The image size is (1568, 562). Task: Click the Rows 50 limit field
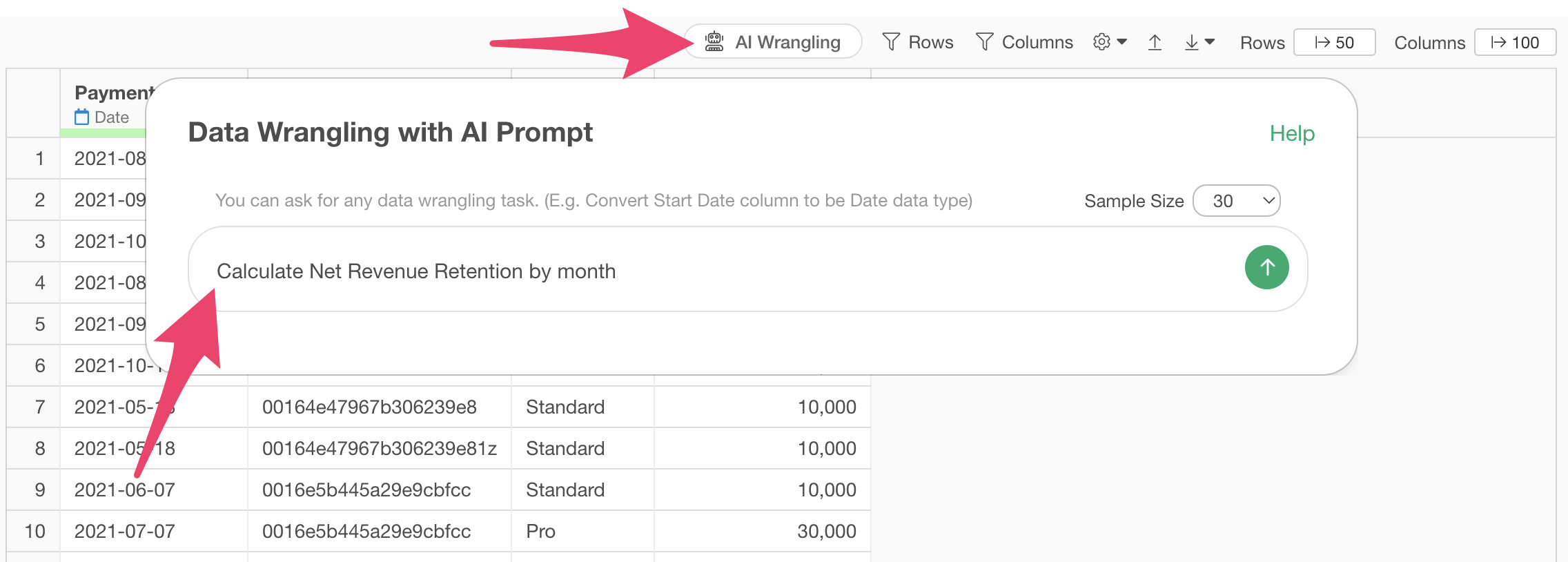[1334, 43]
